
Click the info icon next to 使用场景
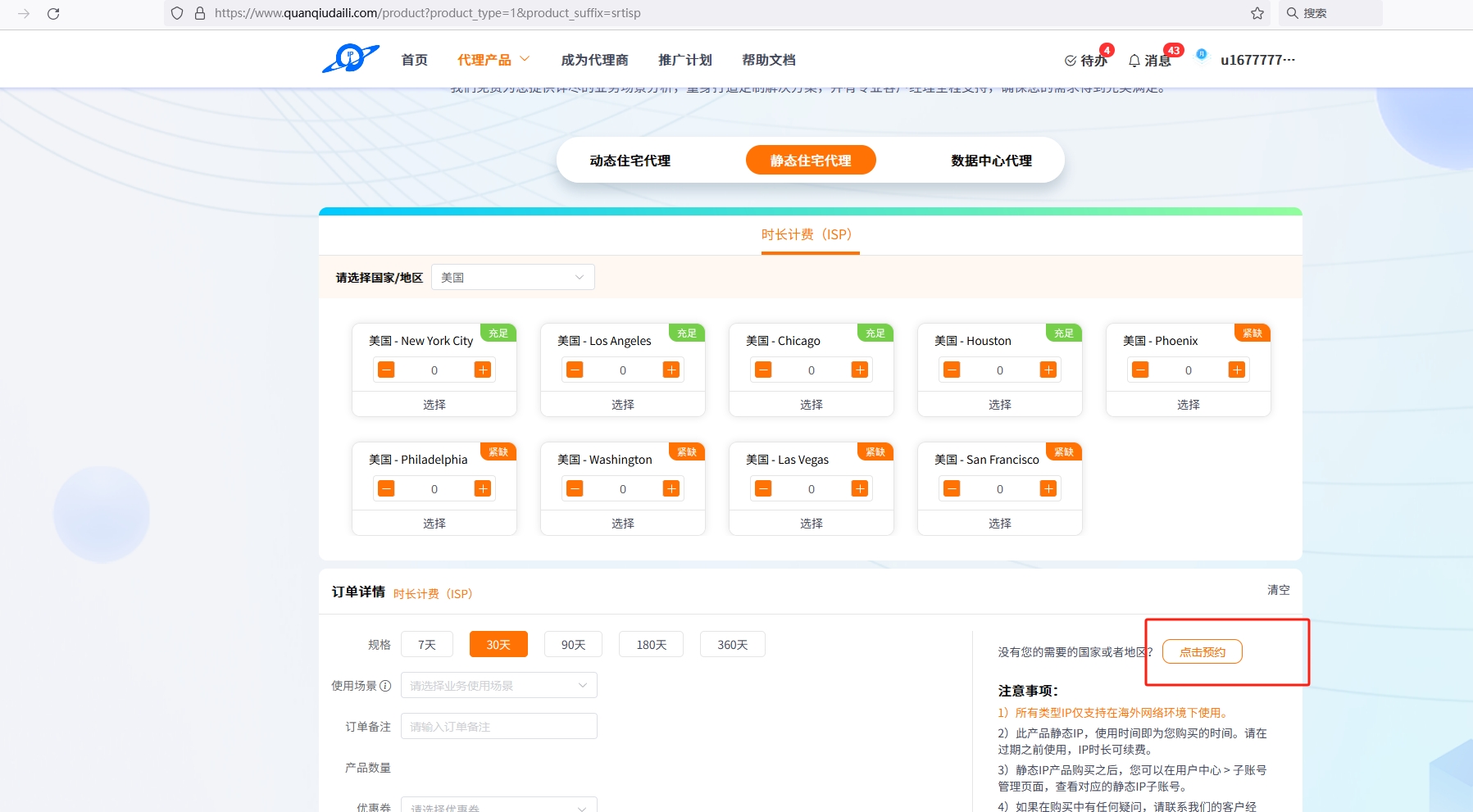tap(385, 686)
